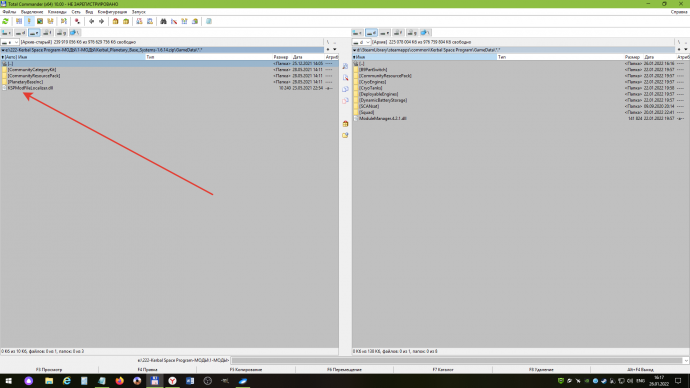Image resolution: width=690 pixels, height=388 pixels.
Task: Click Alt+F4 Выход button
Action: [640, 370]
